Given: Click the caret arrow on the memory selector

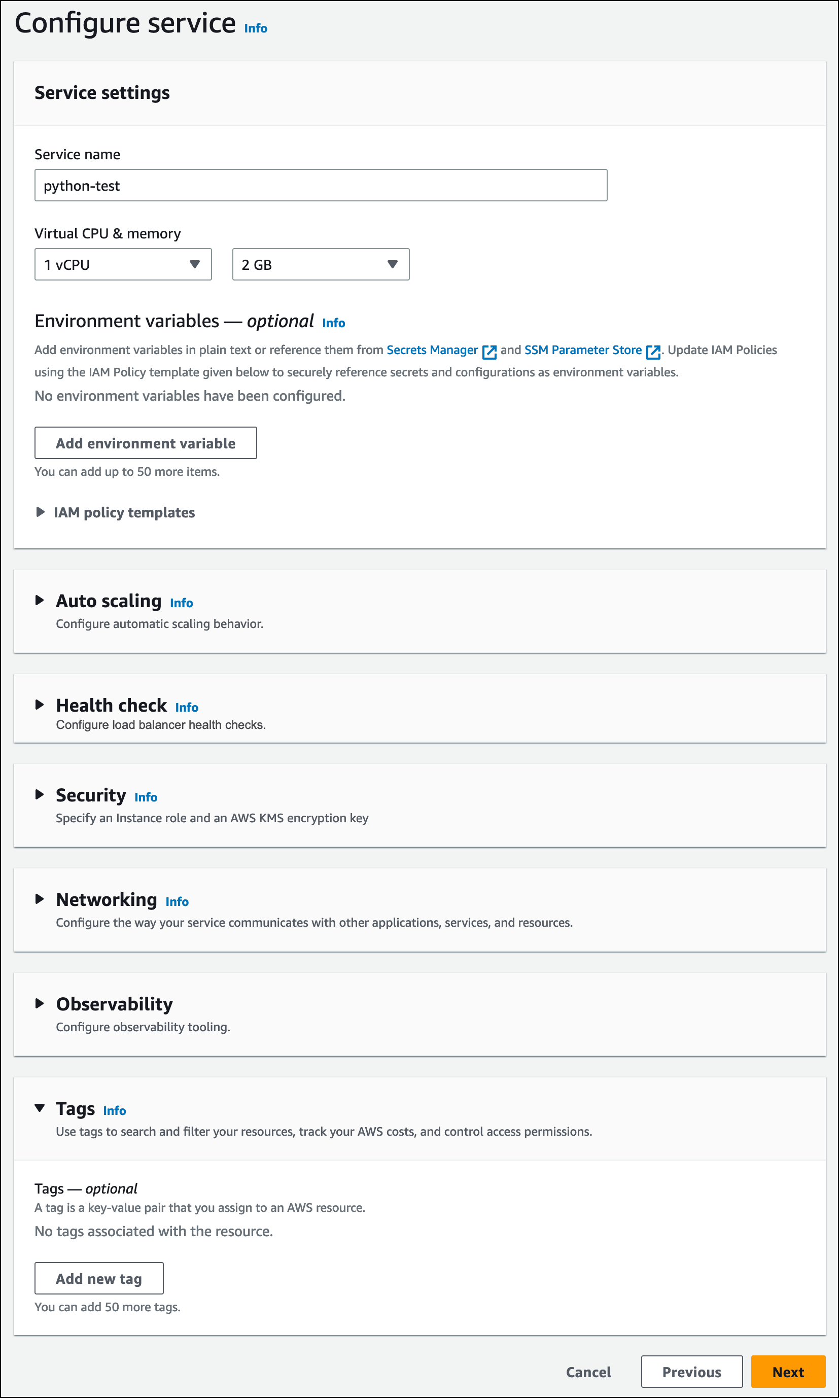Looking at the screenshot, I should 394,264.
